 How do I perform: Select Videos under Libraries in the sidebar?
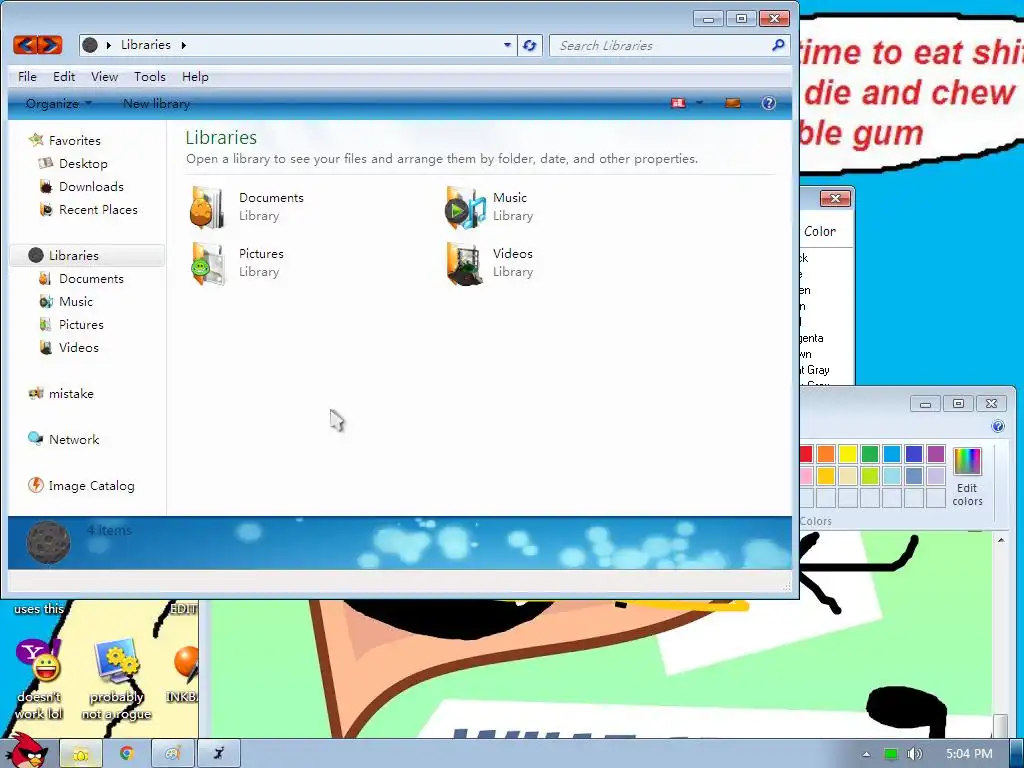[78, 347]
